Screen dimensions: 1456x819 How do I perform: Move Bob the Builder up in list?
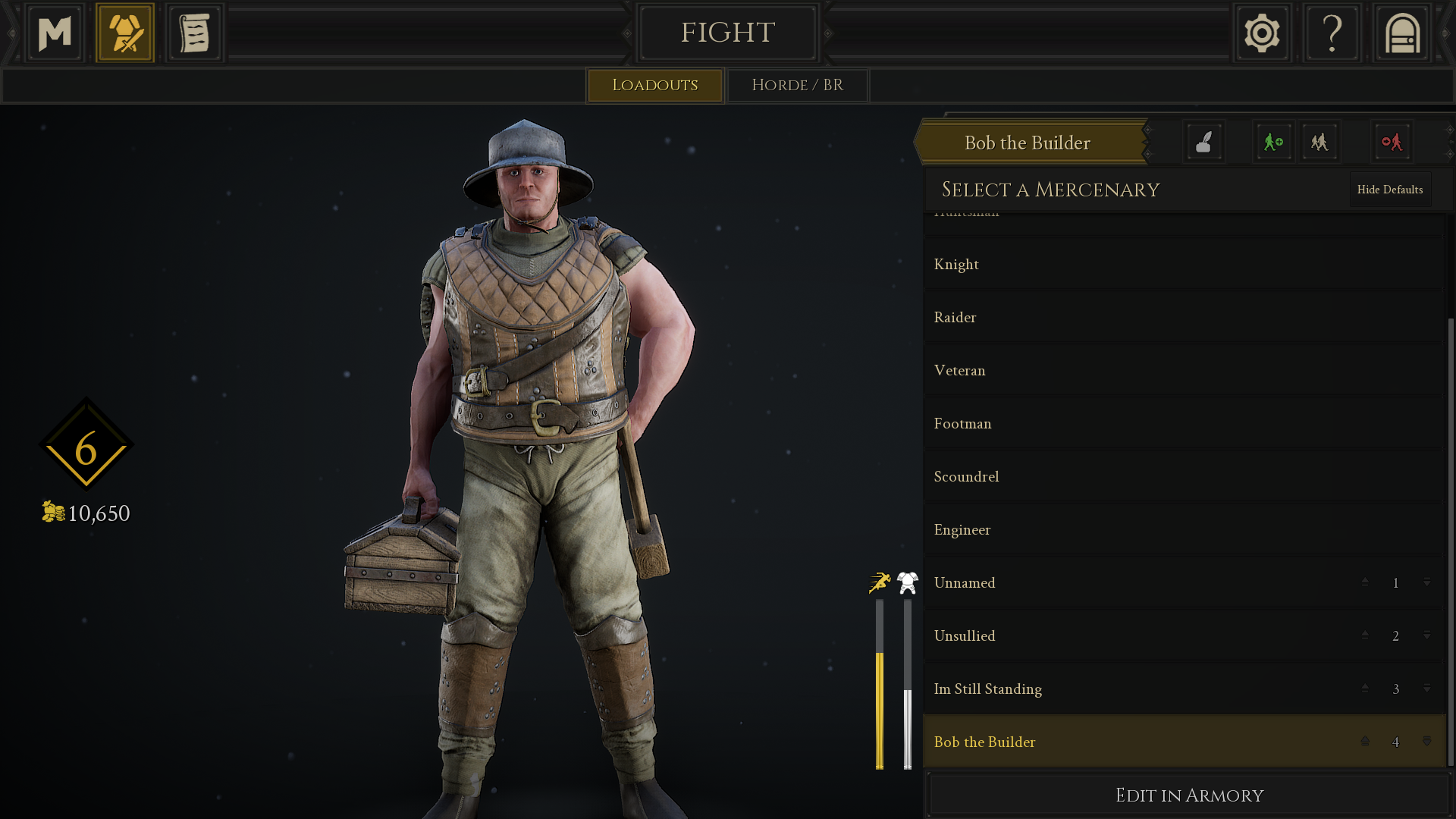coord(1365,741)
